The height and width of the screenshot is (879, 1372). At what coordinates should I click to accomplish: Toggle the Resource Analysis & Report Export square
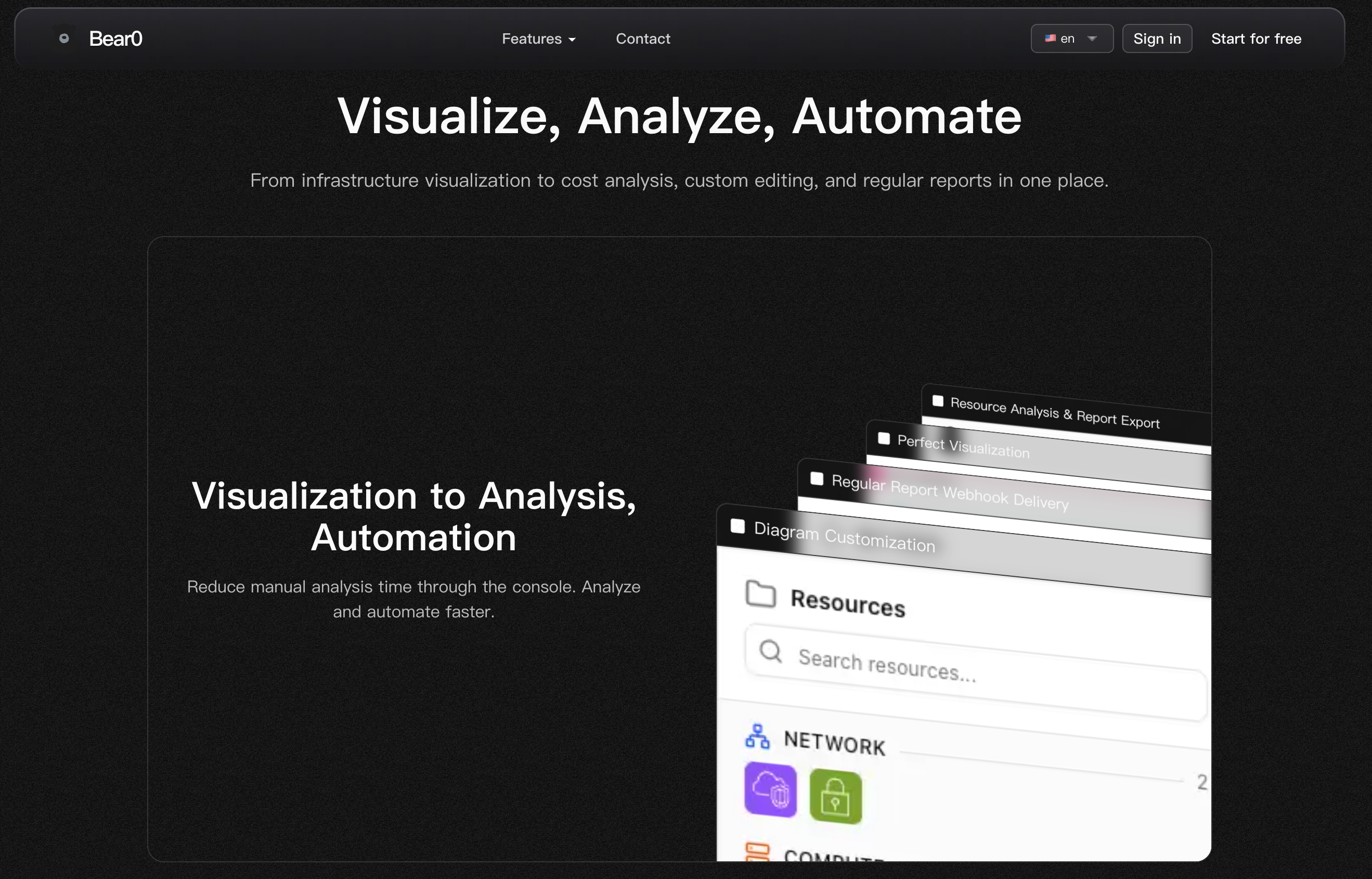click(x=937, y=400)
